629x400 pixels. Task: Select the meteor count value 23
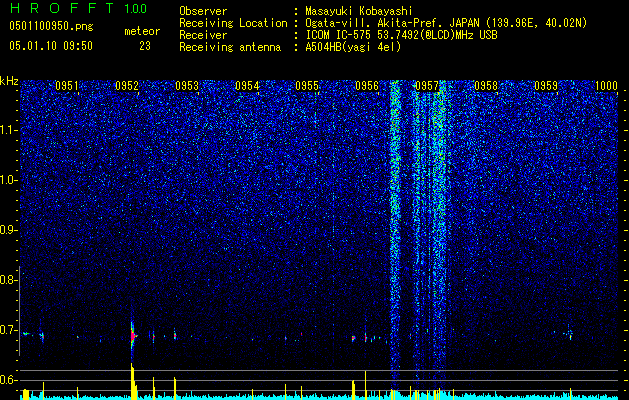pyautogui.click(x=145, y=46)
